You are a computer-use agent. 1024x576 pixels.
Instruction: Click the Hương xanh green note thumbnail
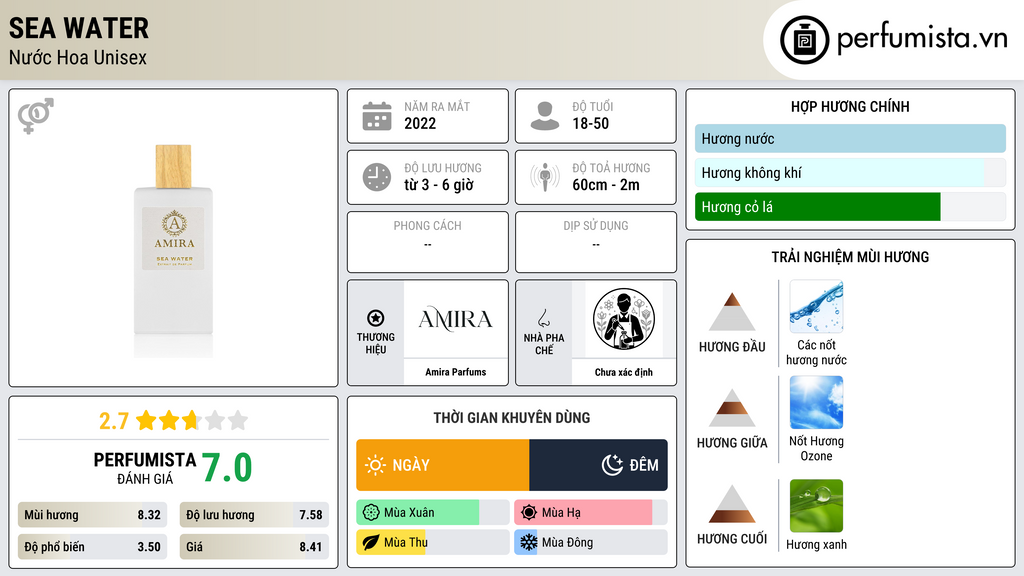tap(816, 506)
